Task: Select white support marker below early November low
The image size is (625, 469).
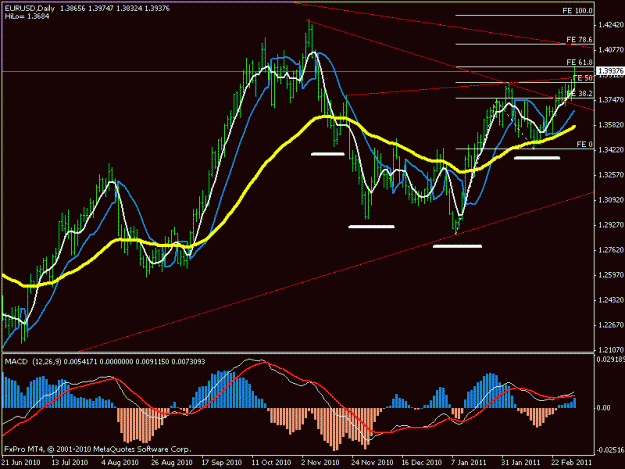Action: tap(328, 154)
